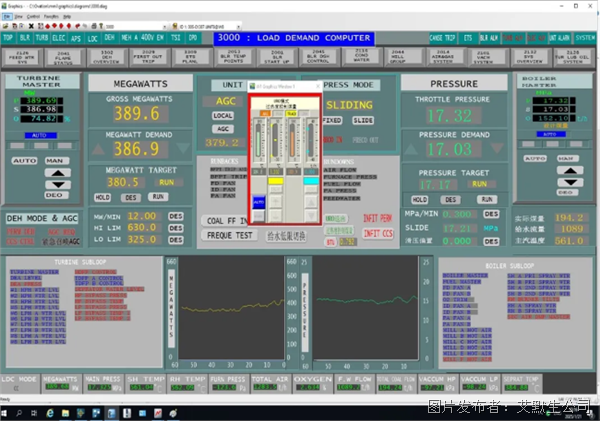Screen dimensions: 600x421
Task: Raise the Turbine Master output with the up arrow
Action: (x=58, y=173)
